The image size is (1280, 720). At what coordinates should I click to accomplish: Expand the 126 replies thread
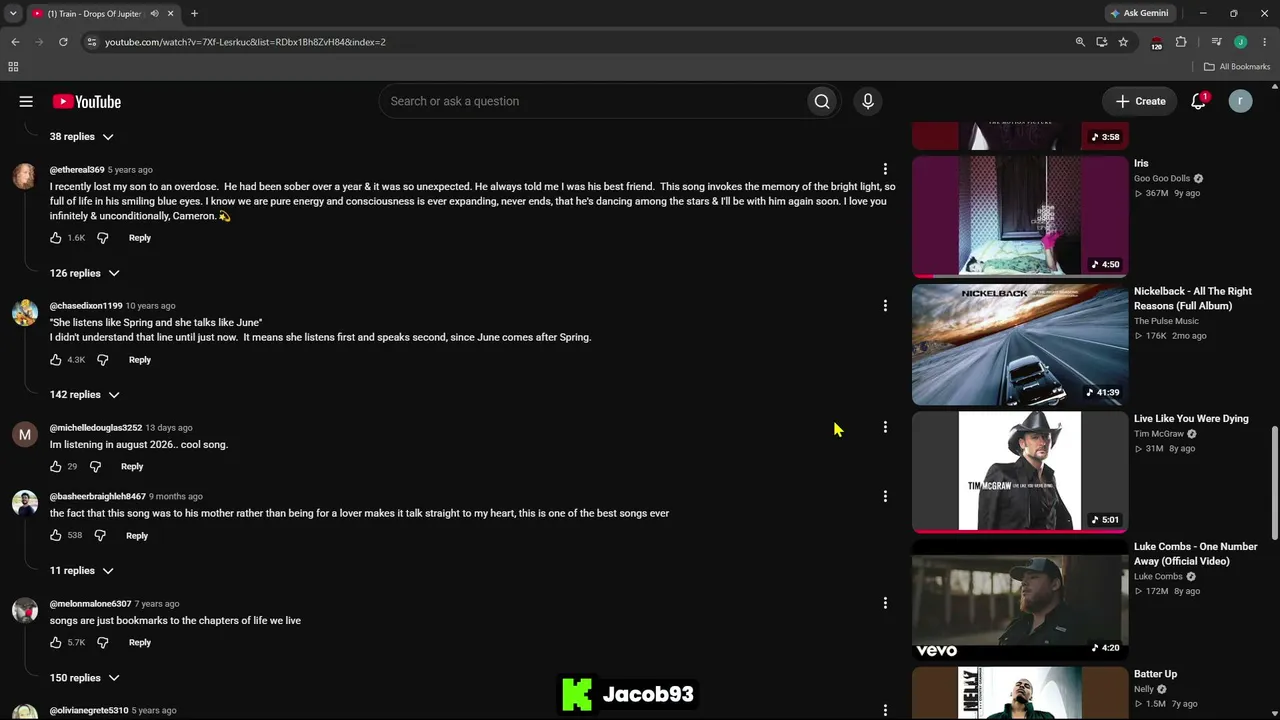click(84, 273)
